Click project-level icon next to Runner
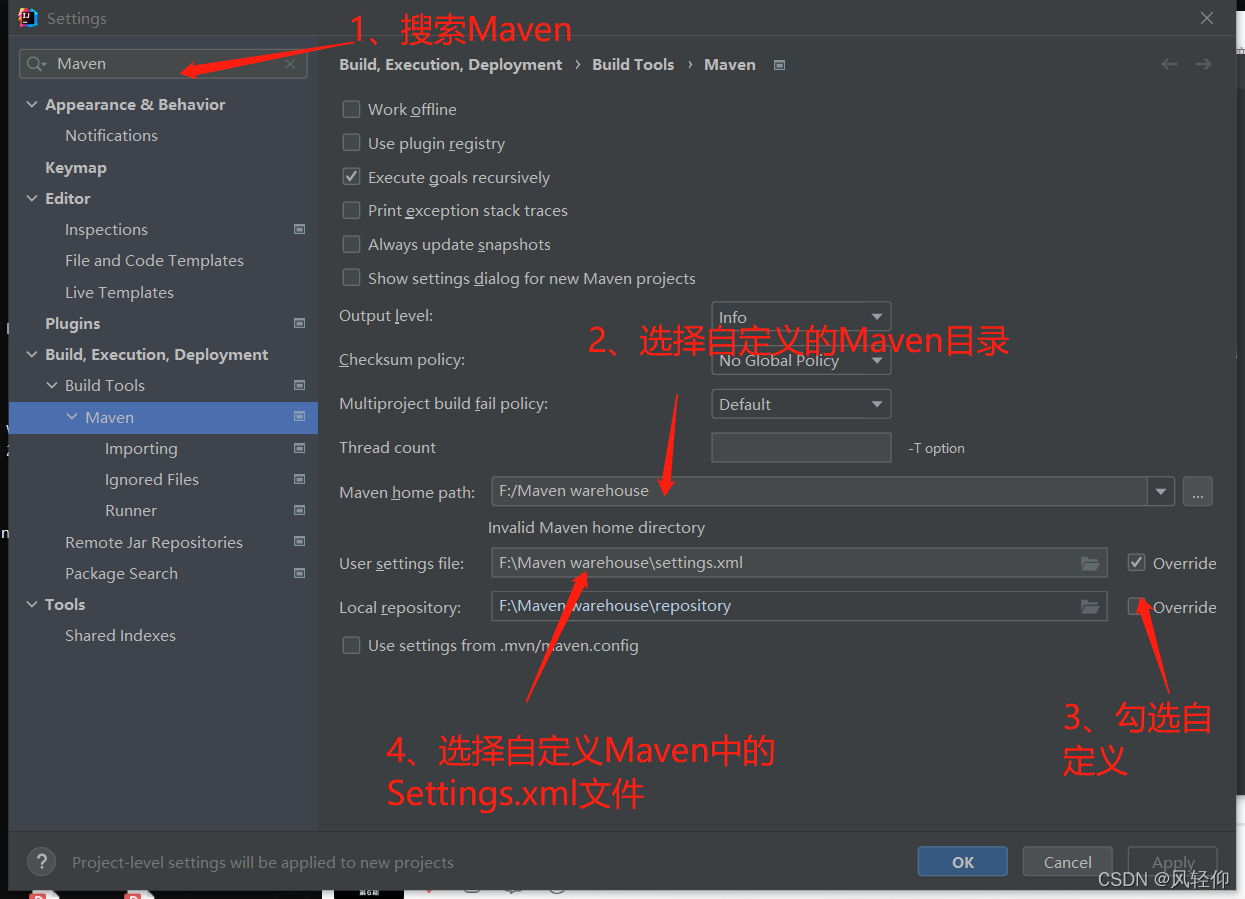This screenshot has height=899, width=1245. (299, 510)
